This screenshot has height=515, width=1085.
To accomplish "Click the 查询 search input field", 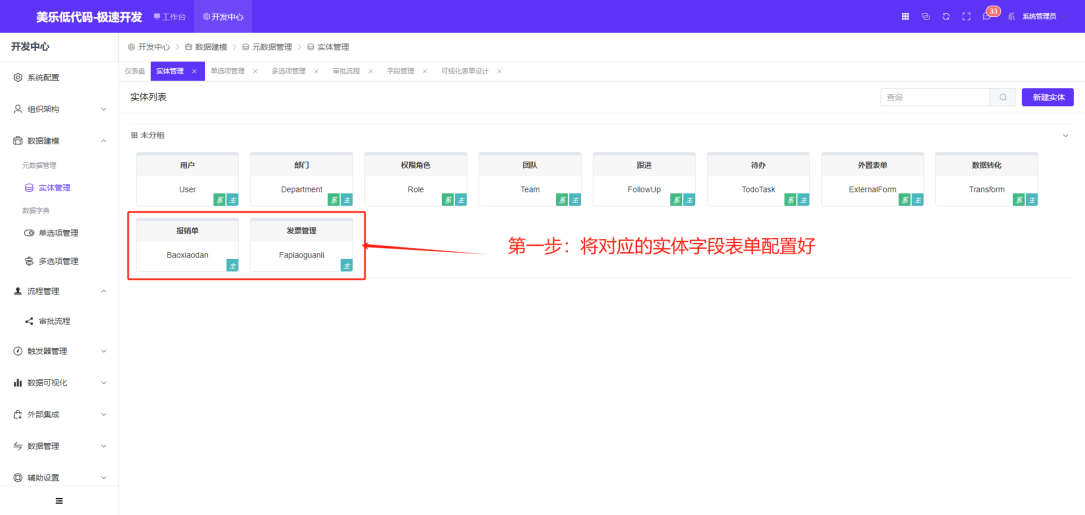I will (x=934, y=97).
